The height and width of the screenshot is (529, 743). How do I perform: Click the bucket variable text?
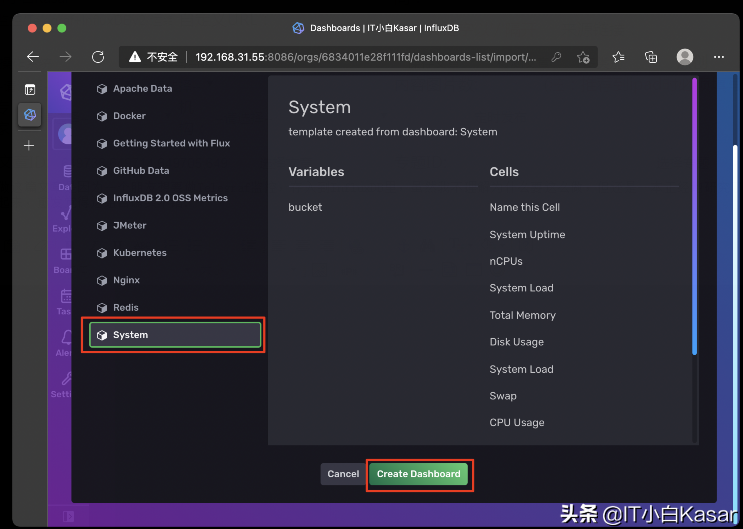[305, 207]
